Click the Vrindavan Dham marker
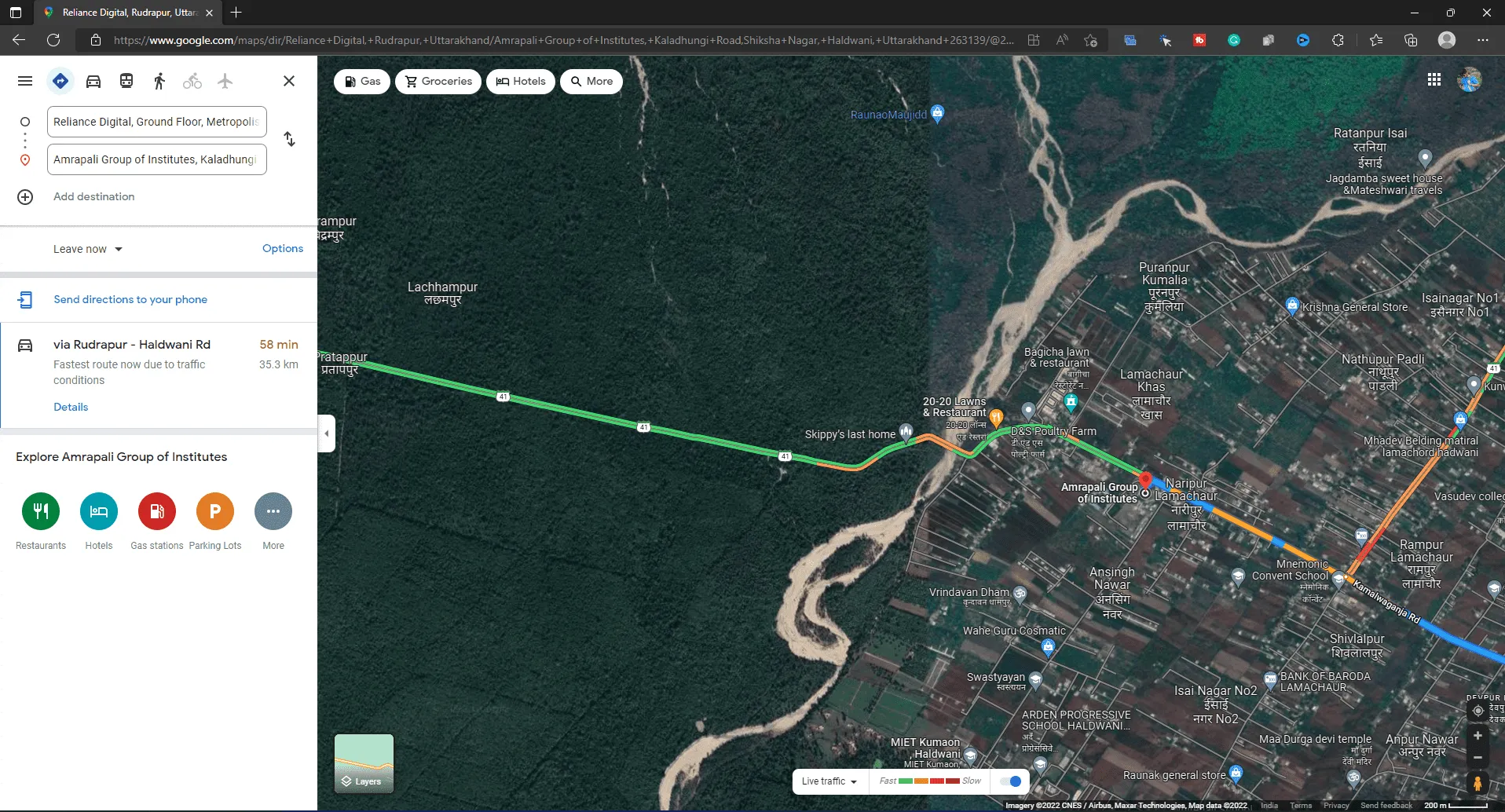1505x812 pixels. click(x=1020, y=594)
